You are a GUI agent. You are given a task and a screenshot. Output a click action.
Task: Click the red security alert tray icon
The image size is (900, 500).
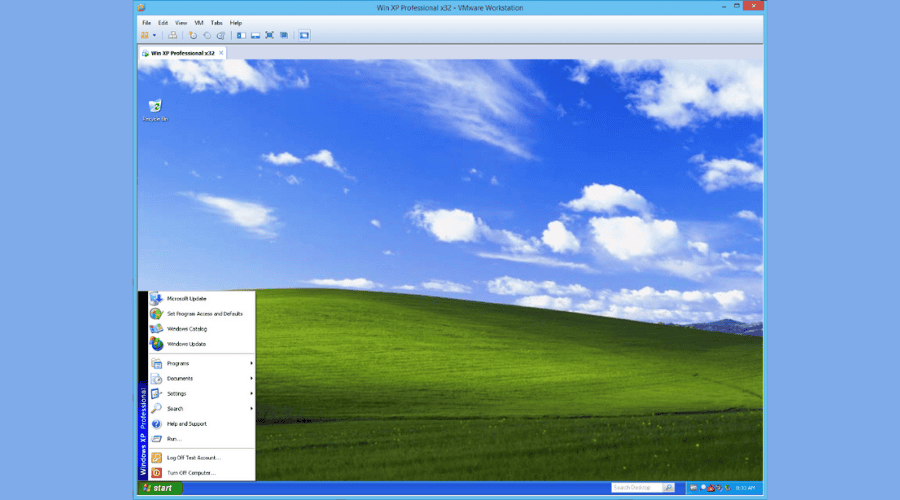[x=711, y=488]
